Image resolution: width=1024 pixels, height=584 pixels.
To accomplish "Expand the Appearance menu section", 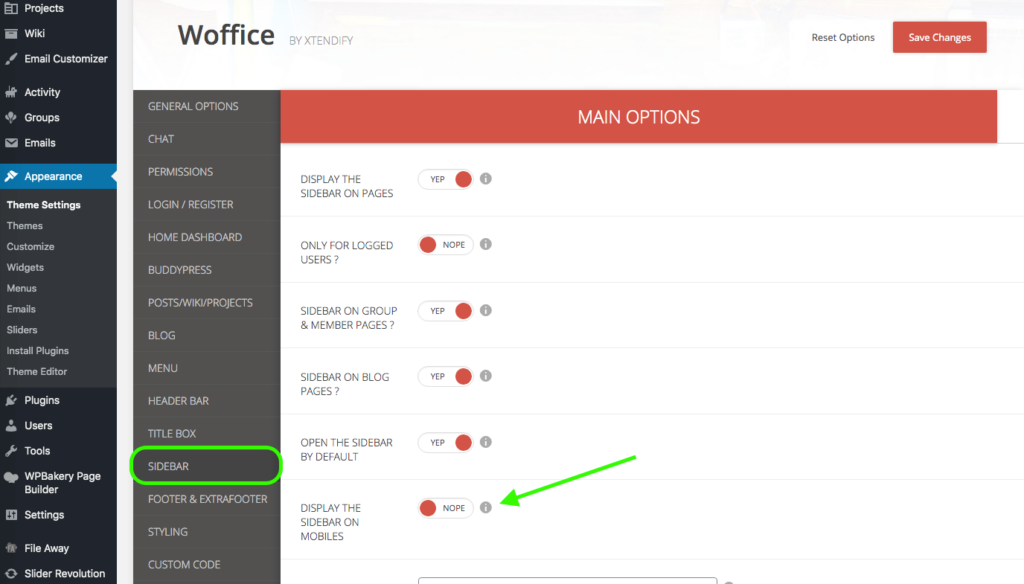I will (x=53, y=177).
